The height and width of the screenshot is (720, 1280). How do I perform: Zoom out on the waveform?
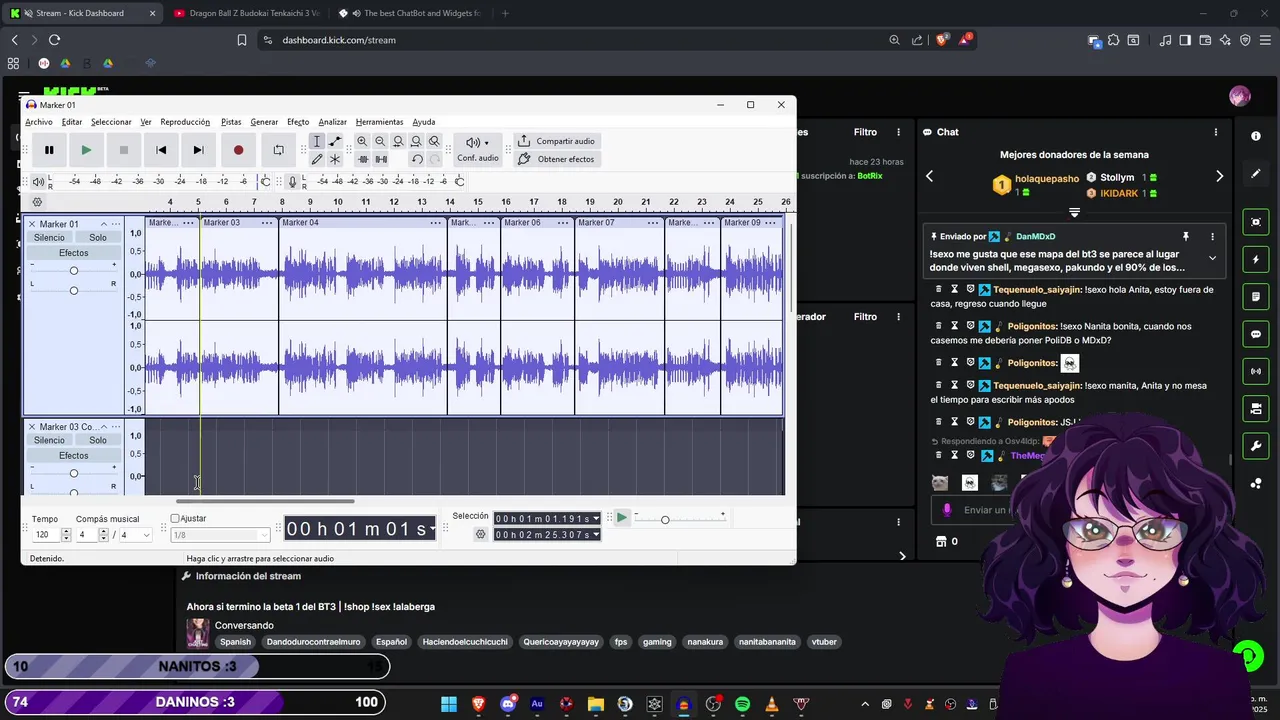pyautogui.click(x=380, y=142)
